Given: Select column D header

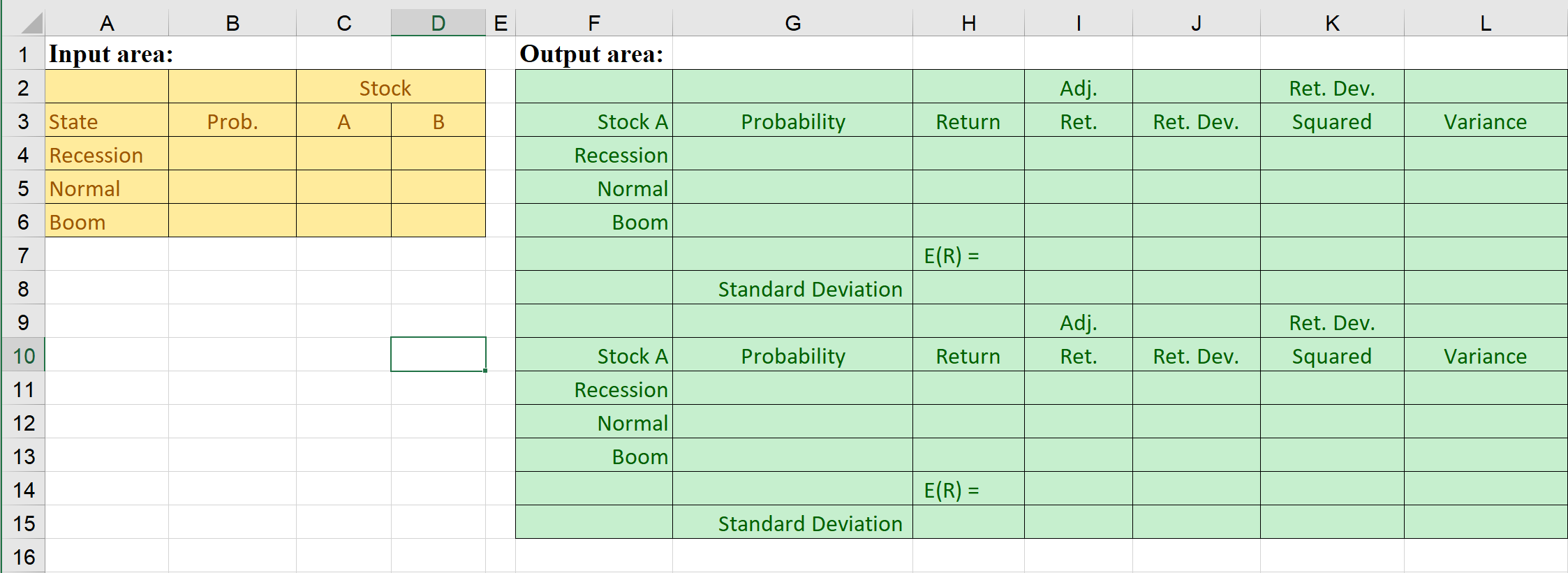Looking at the screenshot, I should click(437, 22).
